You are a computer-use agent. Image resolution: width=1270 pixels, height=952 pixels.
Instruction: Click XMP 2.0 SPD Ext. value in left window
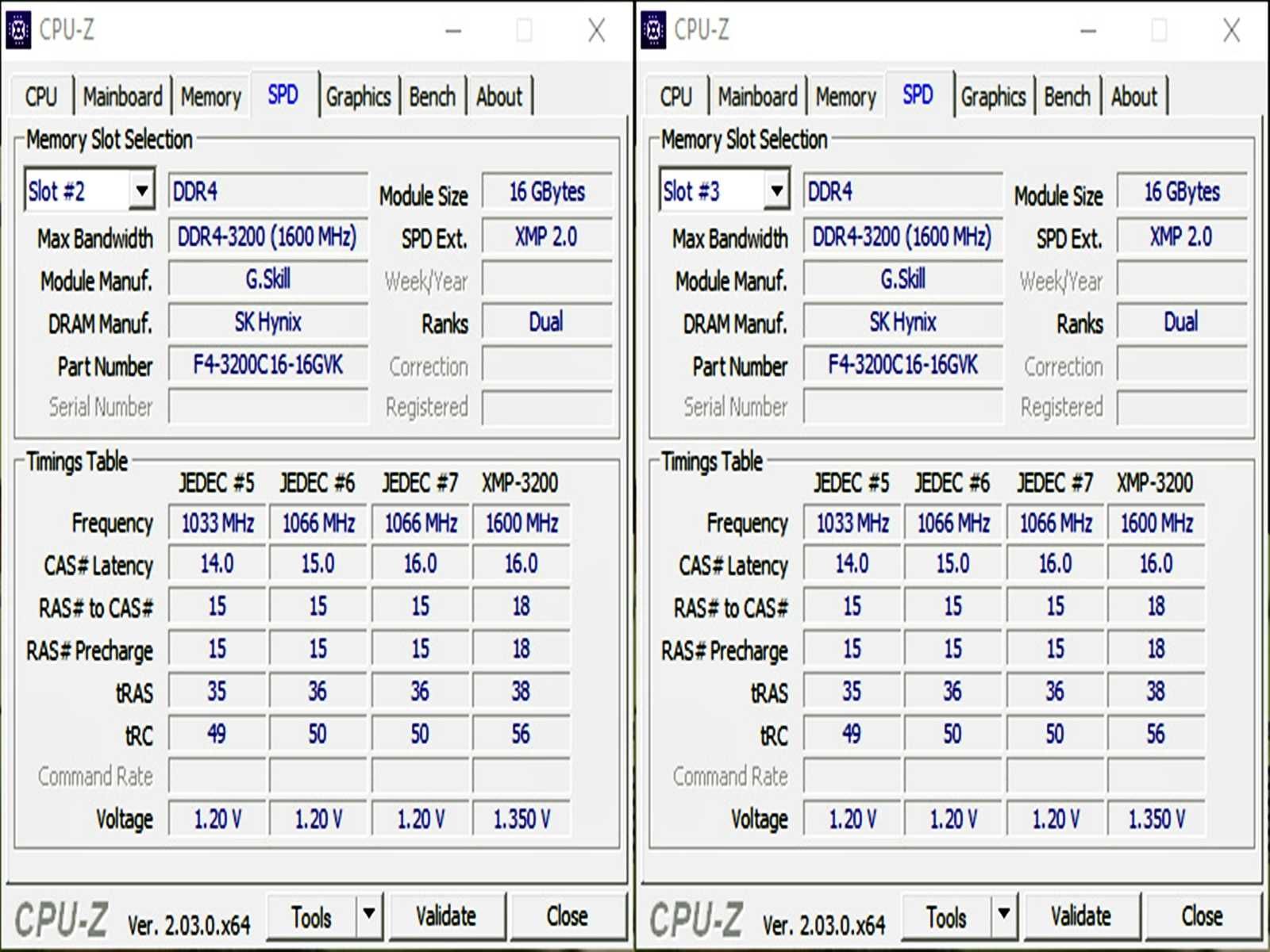pos(547,236)
